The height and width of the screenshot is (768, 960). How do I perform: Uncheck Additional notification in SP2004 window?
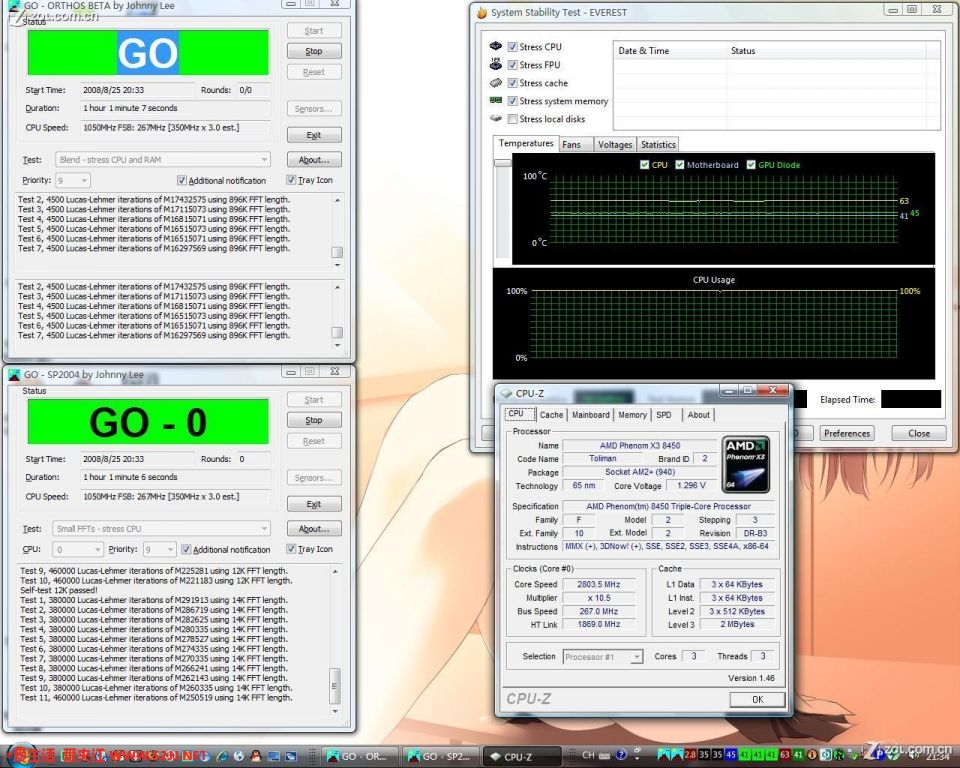coord(186,549)
